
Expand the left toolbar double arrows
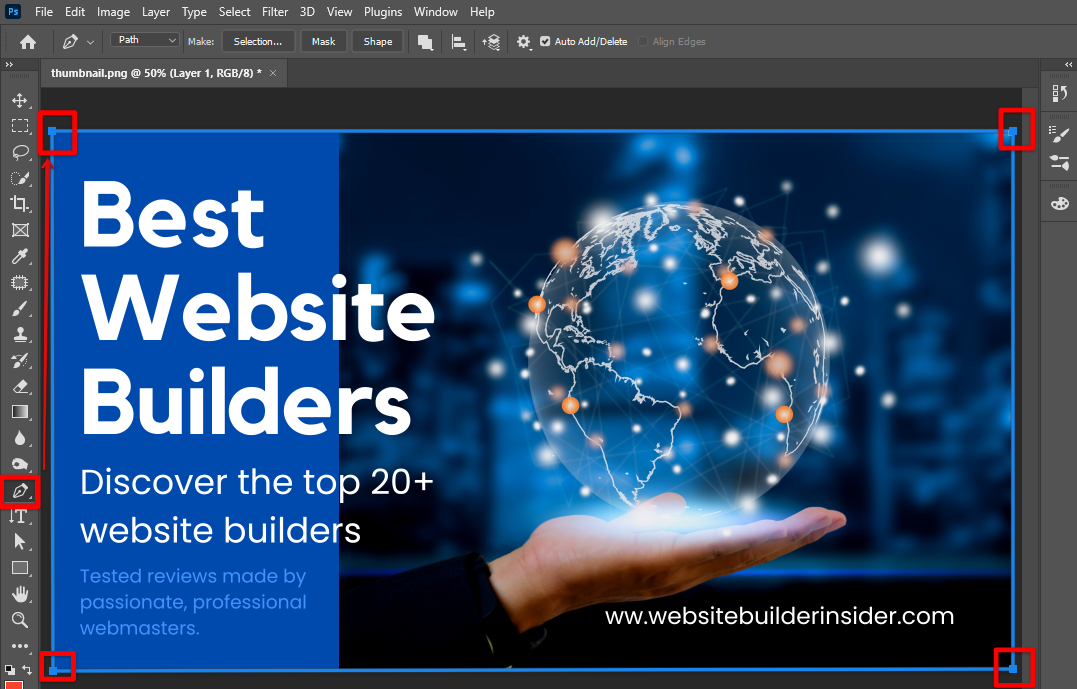click(9, 64)
